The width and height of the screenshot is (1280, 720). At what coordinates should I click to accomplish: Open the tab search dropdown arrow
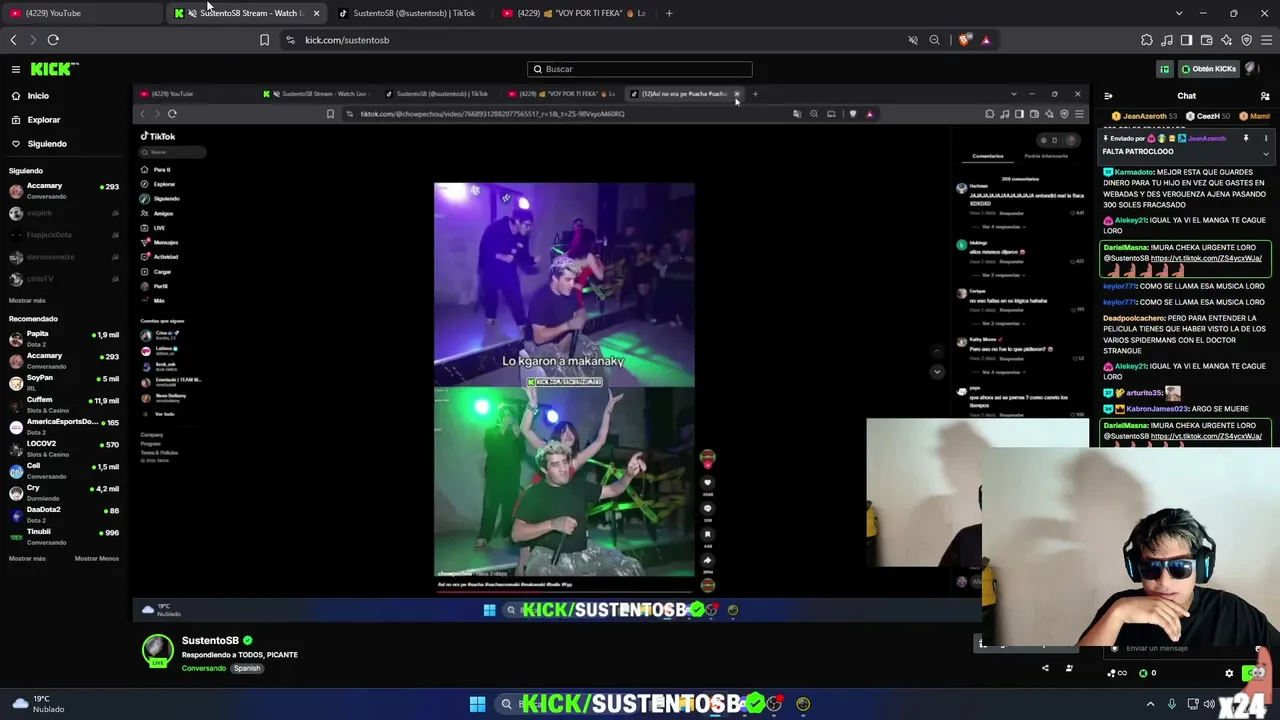pos(1179,13)
